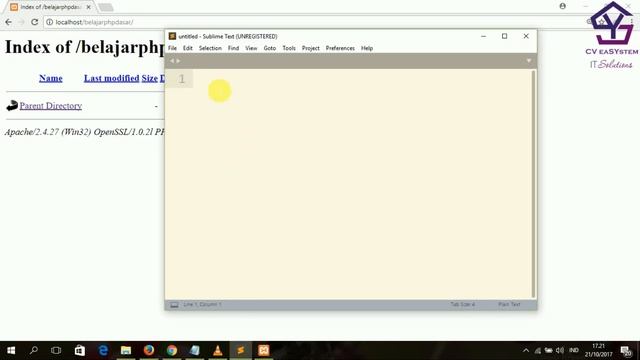
Task: Open the tab list dropdown arrow in Sublime Text
Action: pyautogui.click(x=529, y=61)
